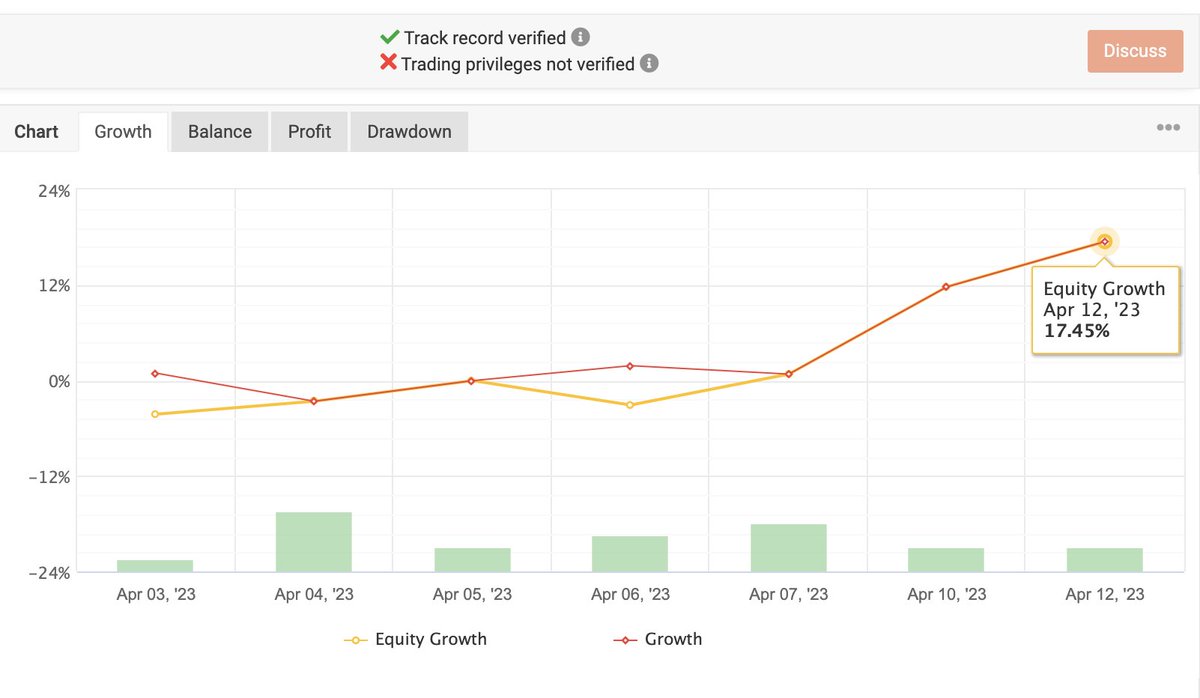Switch to the Balance tab

pos(219,131)
